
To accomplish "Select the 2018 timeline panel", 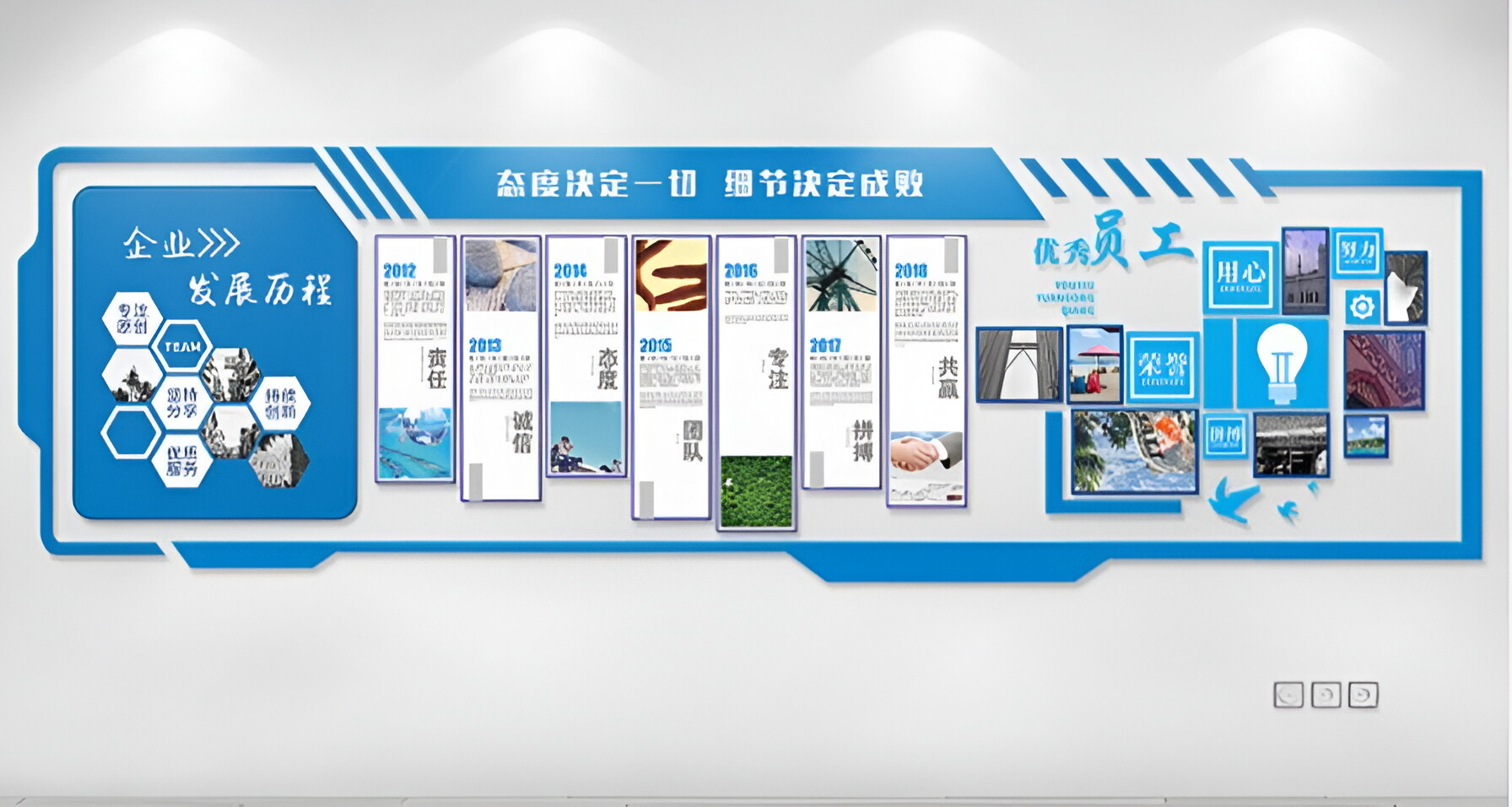I will point(926,371).
